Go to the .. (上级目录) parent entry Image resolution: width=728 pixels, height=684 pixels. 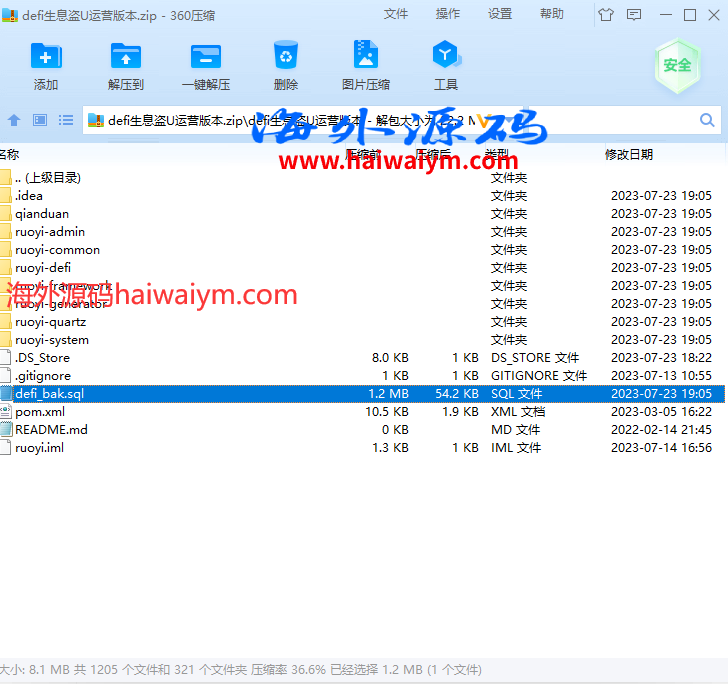pyautogui.click(x=48, y=178)
